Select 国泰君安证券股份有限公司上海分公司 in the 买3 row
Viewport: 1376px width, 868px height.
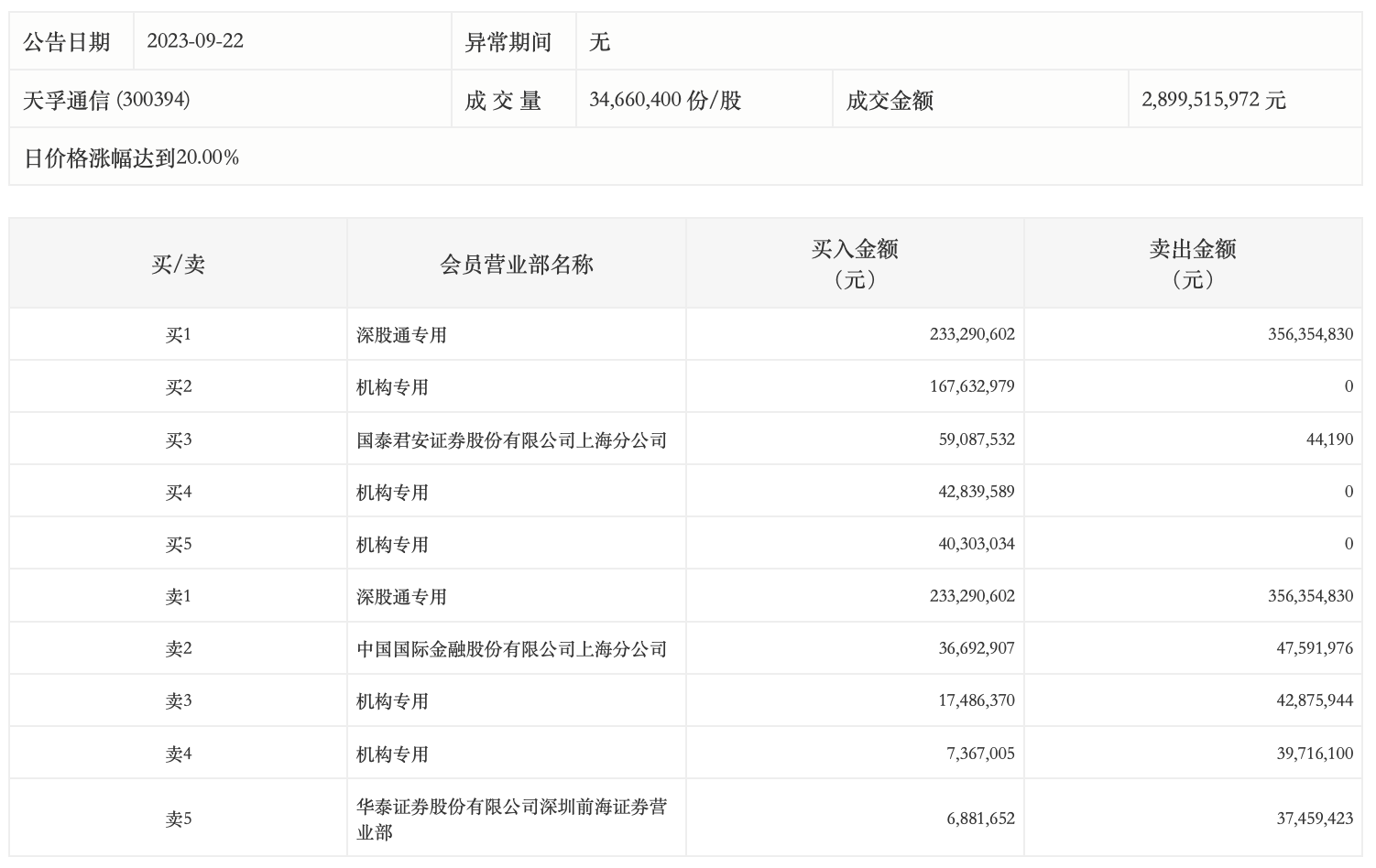coord(511,440)
